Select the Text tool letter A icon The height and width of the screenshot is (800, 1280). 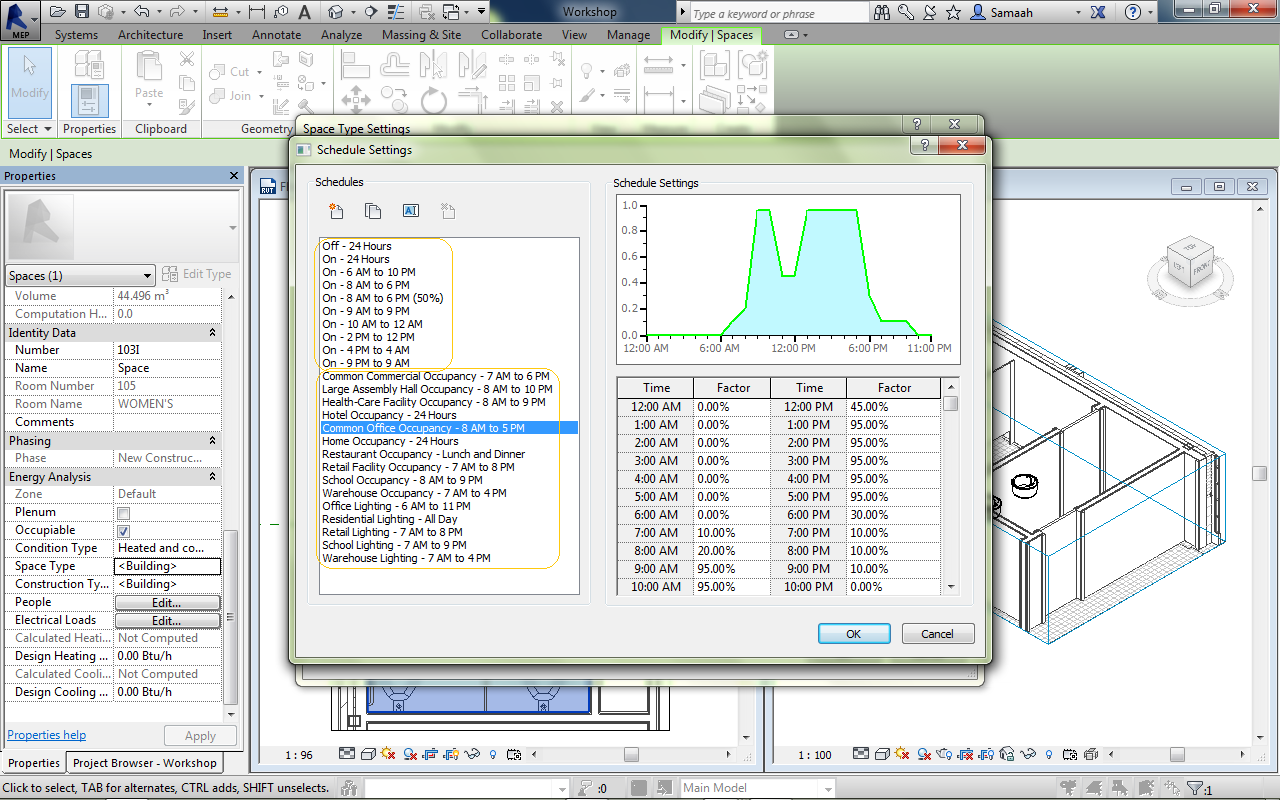pos(304,12)
